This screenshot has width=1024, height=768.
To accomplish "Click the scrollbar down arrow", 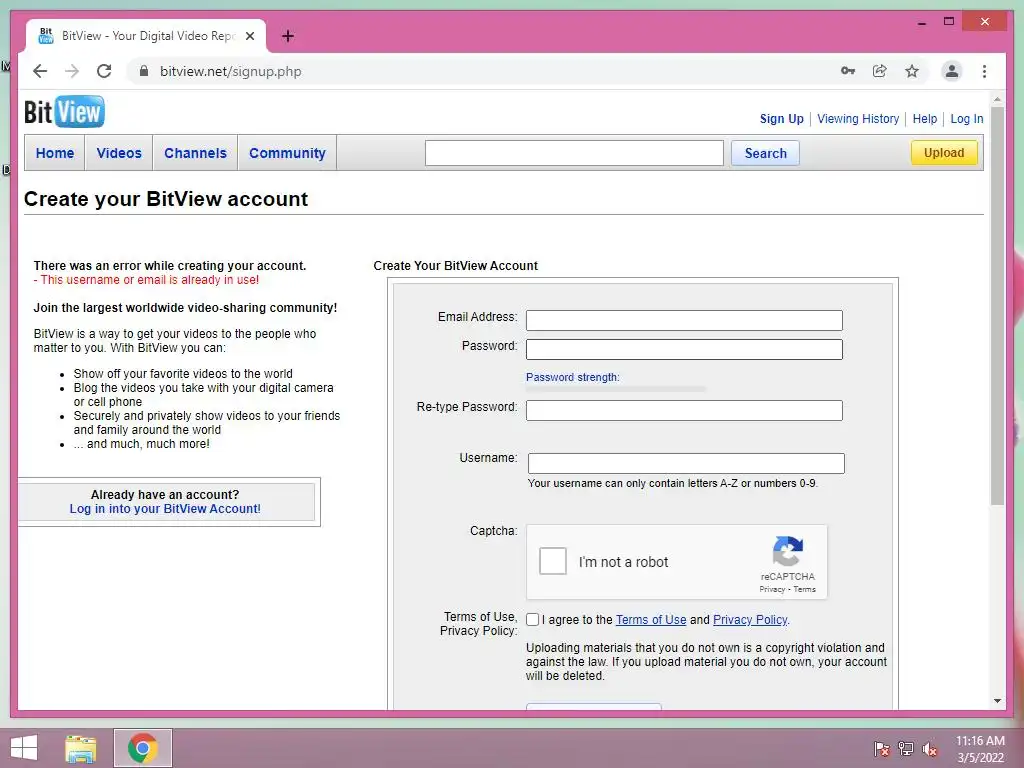I will pyautogui.click(x=997, y=701).
